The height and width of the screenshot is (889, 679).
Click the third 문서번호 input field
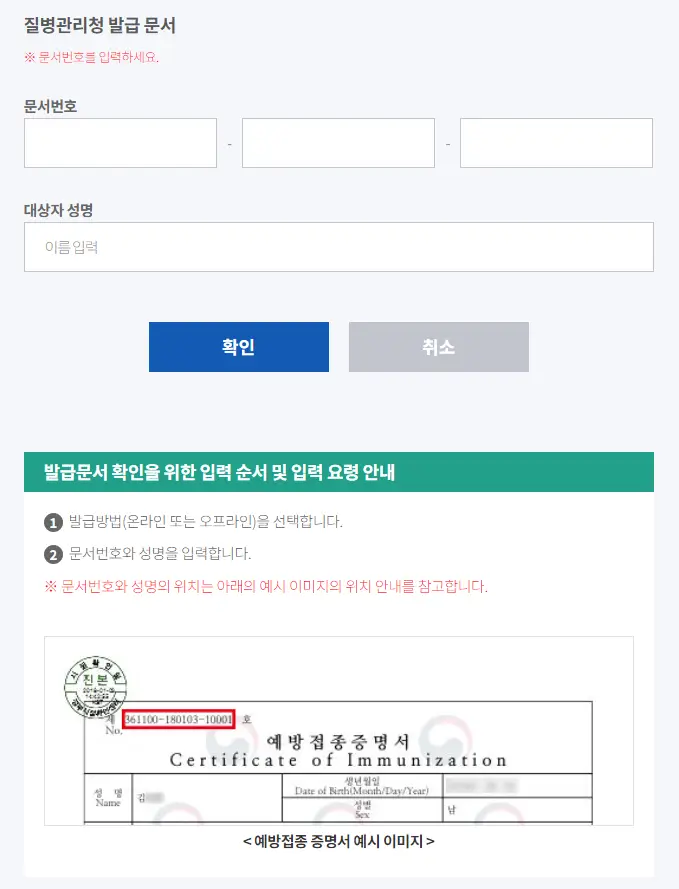pyautogui.click(x=556, y=142)
